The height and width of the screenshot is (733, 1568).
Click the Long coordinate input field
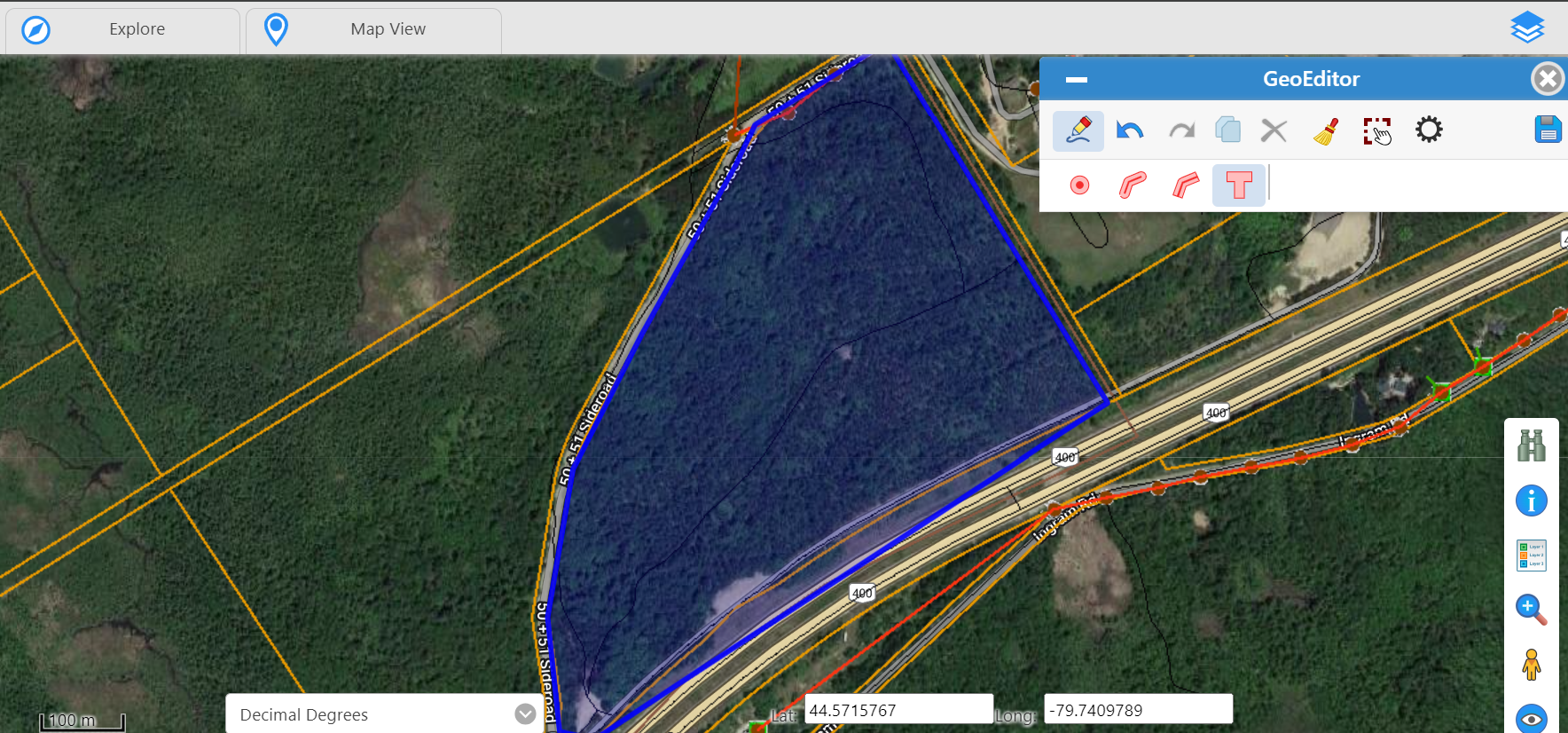click(x=1138, y=710)
